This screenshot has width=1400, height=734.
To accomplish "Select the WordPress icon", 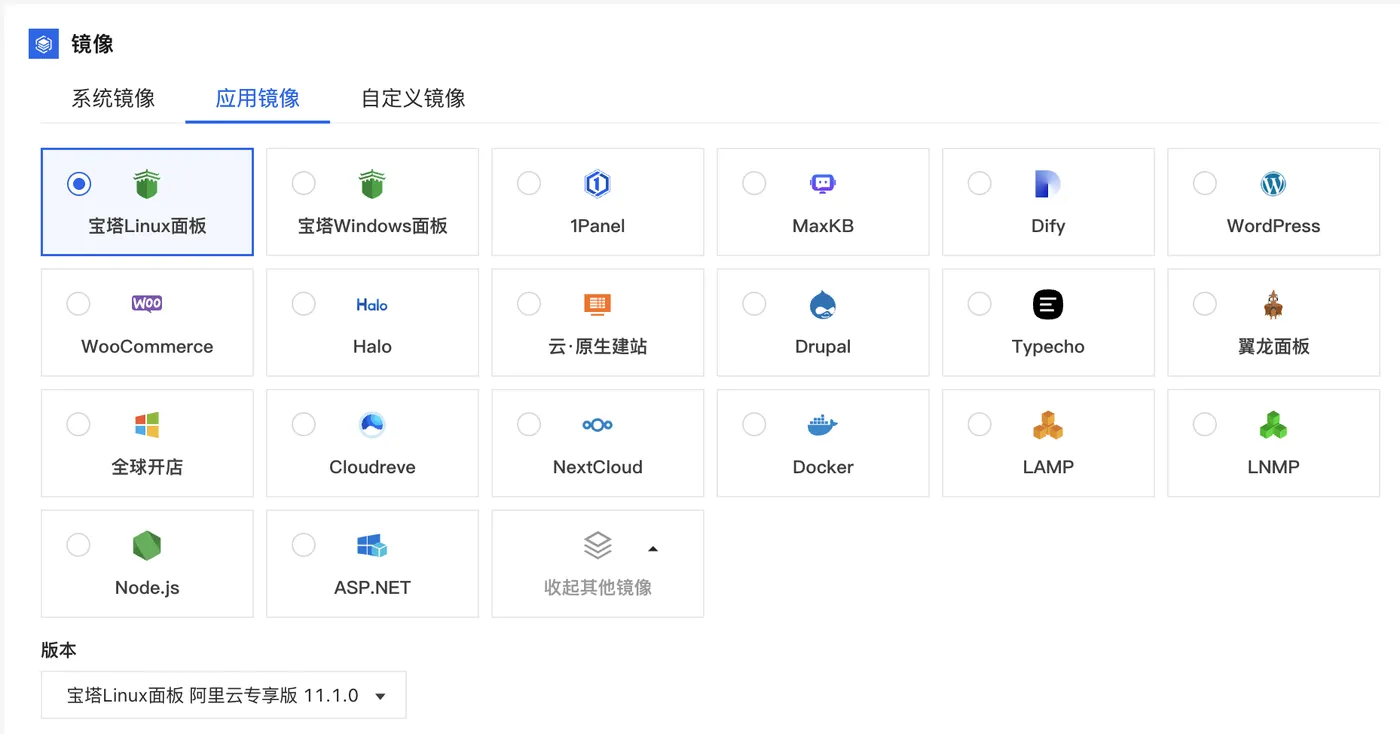I will point(1273,184).
